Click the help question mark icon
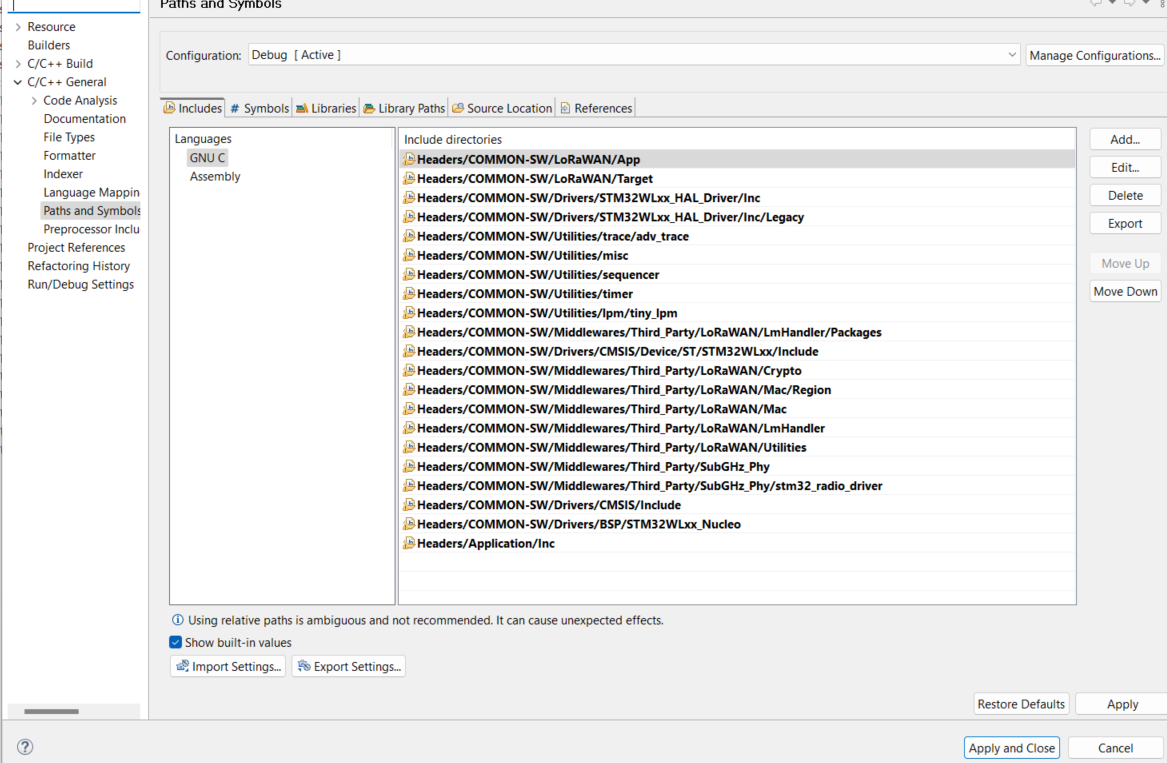This screenshot has width=1167, height=763. coord(24,746)
